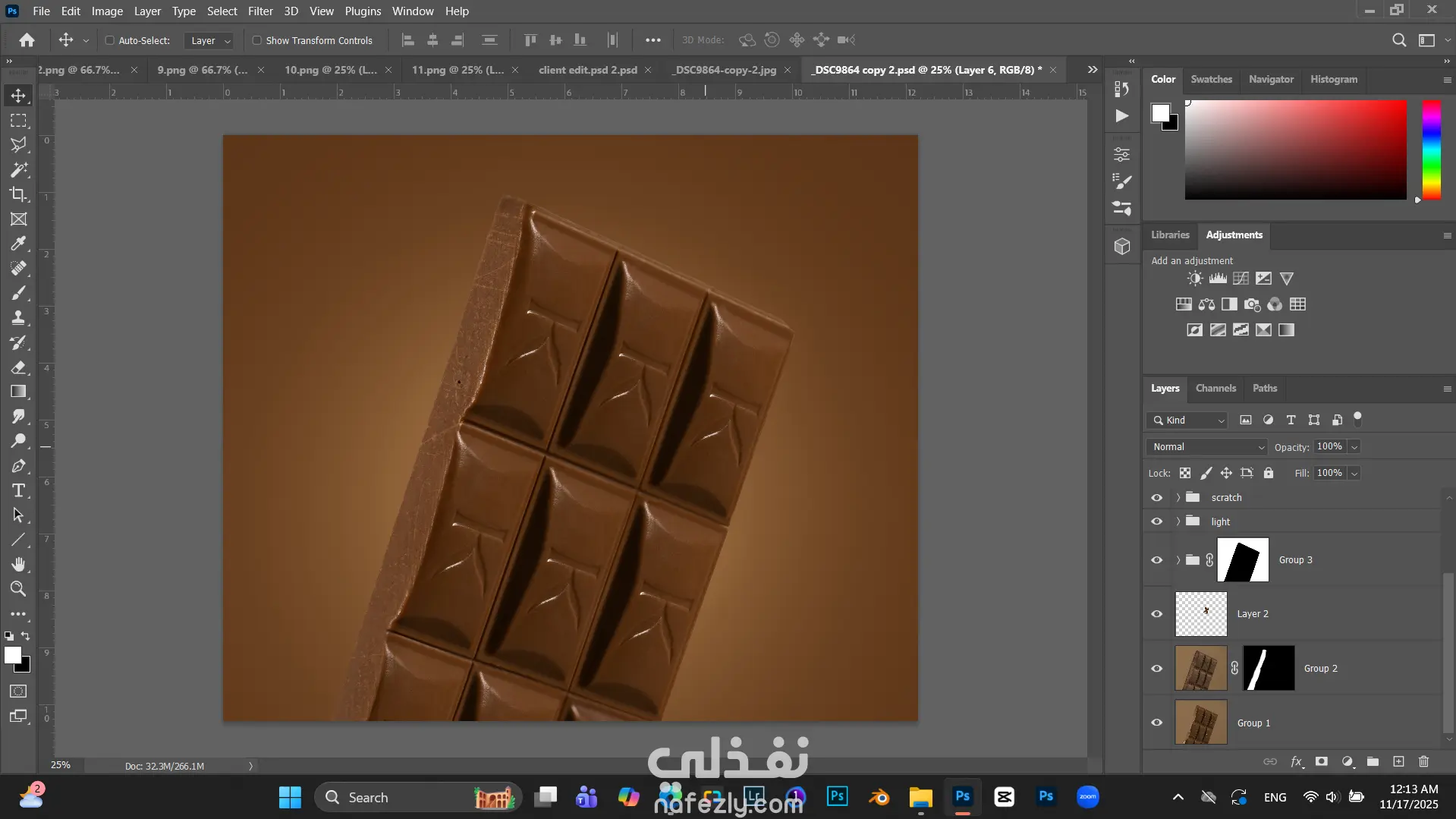Select the Clone Stamp tool
Viewport: 1456px width, 819px height.
18,318
